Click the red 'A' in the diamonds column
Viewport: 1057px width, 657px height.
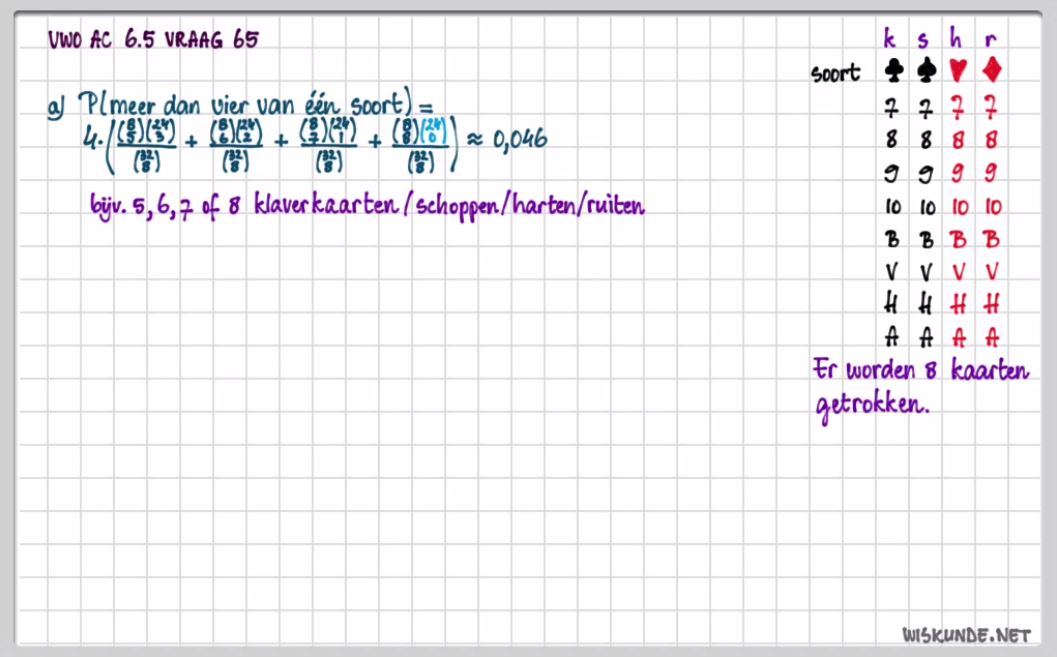point(991,336)
